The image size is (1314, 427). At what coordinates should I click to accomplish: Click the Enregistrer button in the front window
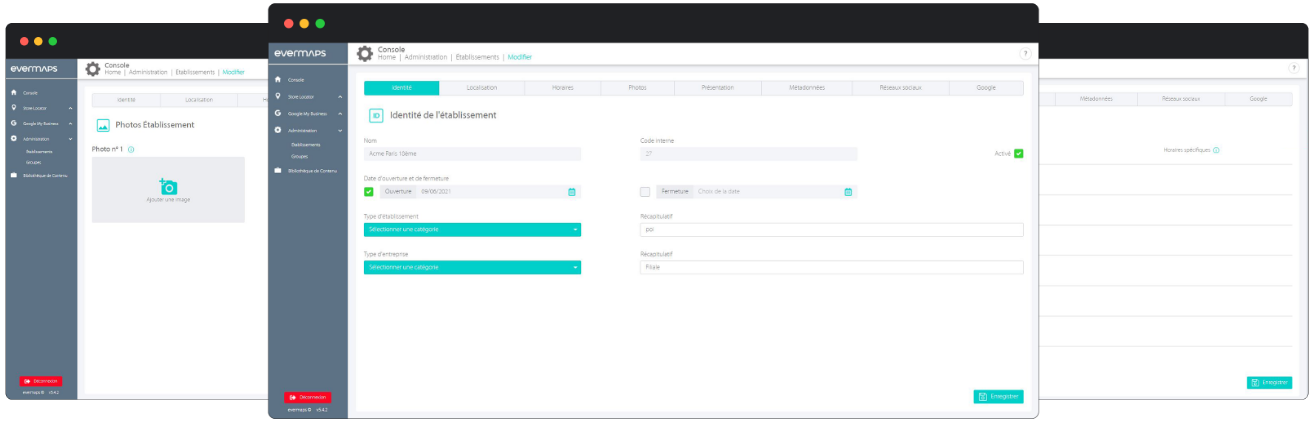tap(998, 397)
